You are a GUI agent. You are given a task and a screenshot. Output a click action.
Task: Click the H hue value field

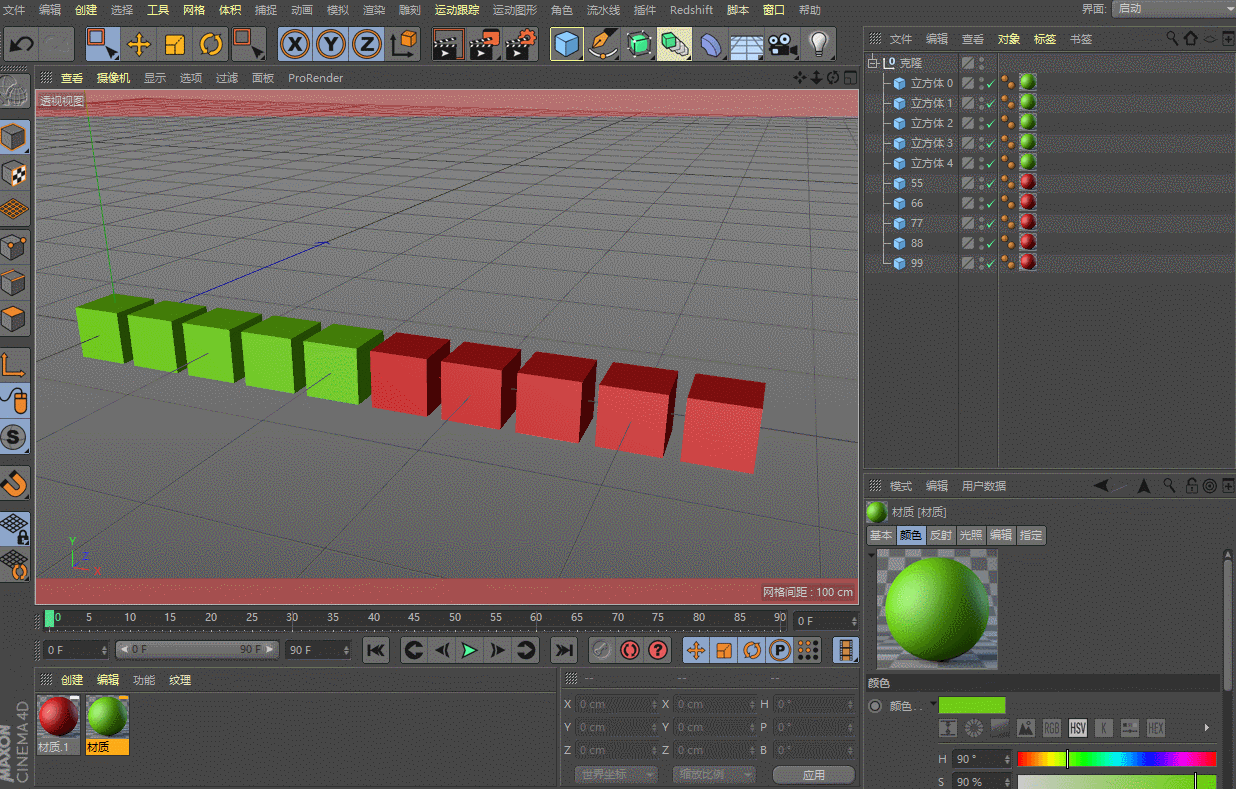click(983, 759)
